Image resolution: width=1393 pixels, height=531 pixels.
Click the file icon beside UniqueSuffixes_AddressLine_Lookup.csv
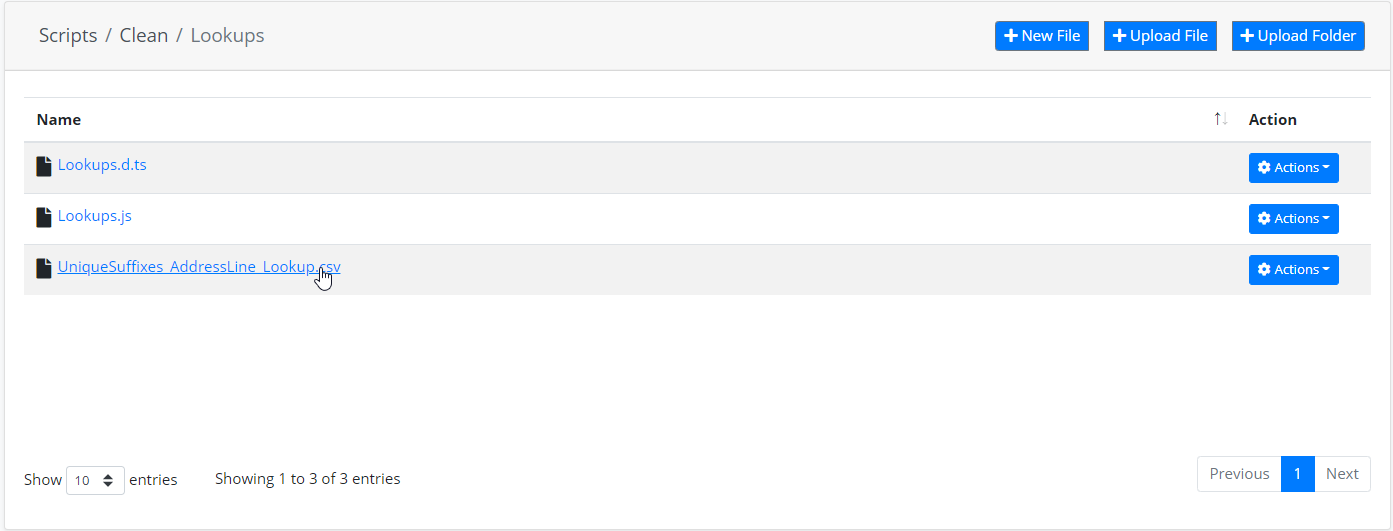(44, 268)
